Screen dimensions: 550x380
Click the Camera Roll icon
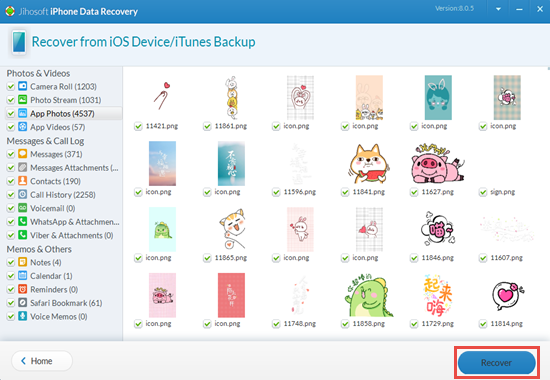point(22,86)
